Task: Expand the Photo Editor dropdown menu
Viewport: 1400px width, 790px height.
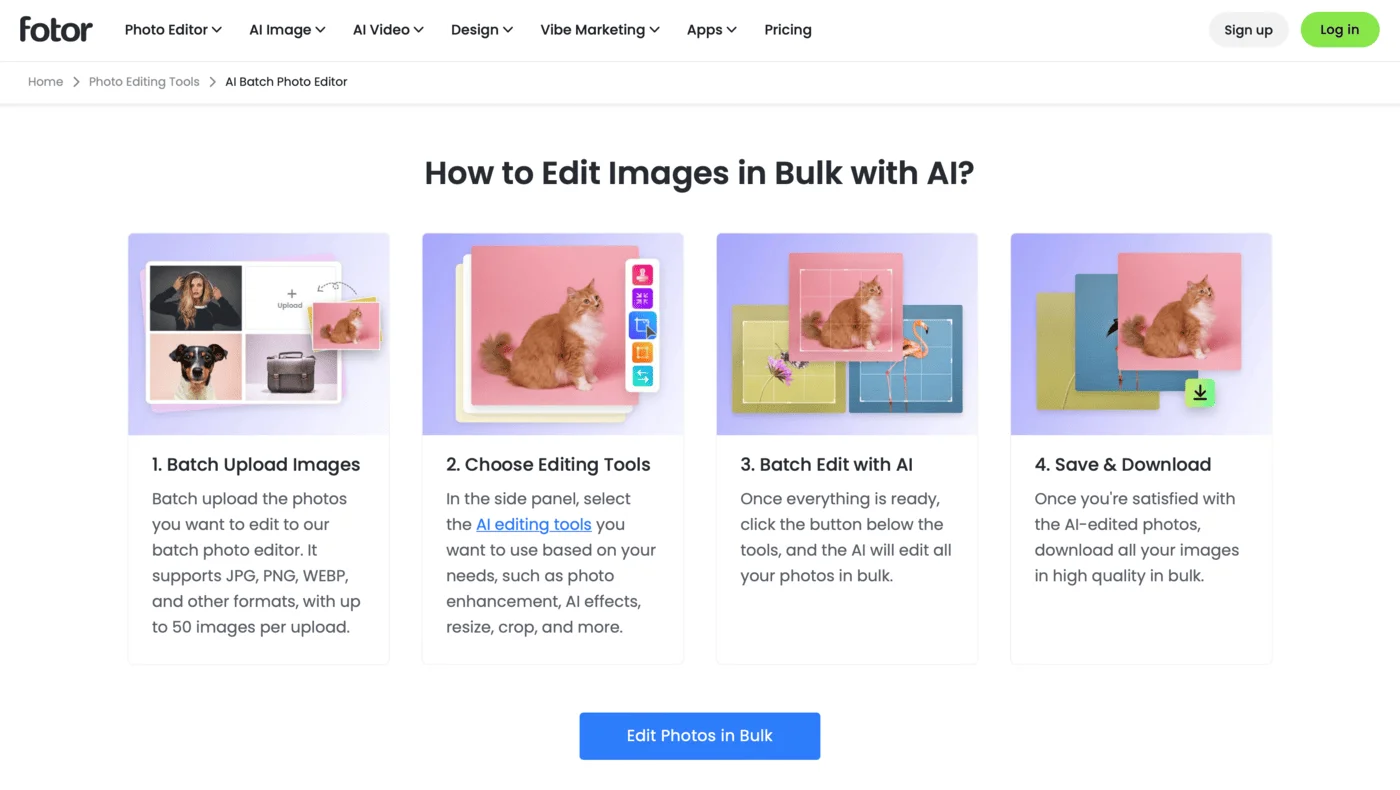Action: coord(173,30)
